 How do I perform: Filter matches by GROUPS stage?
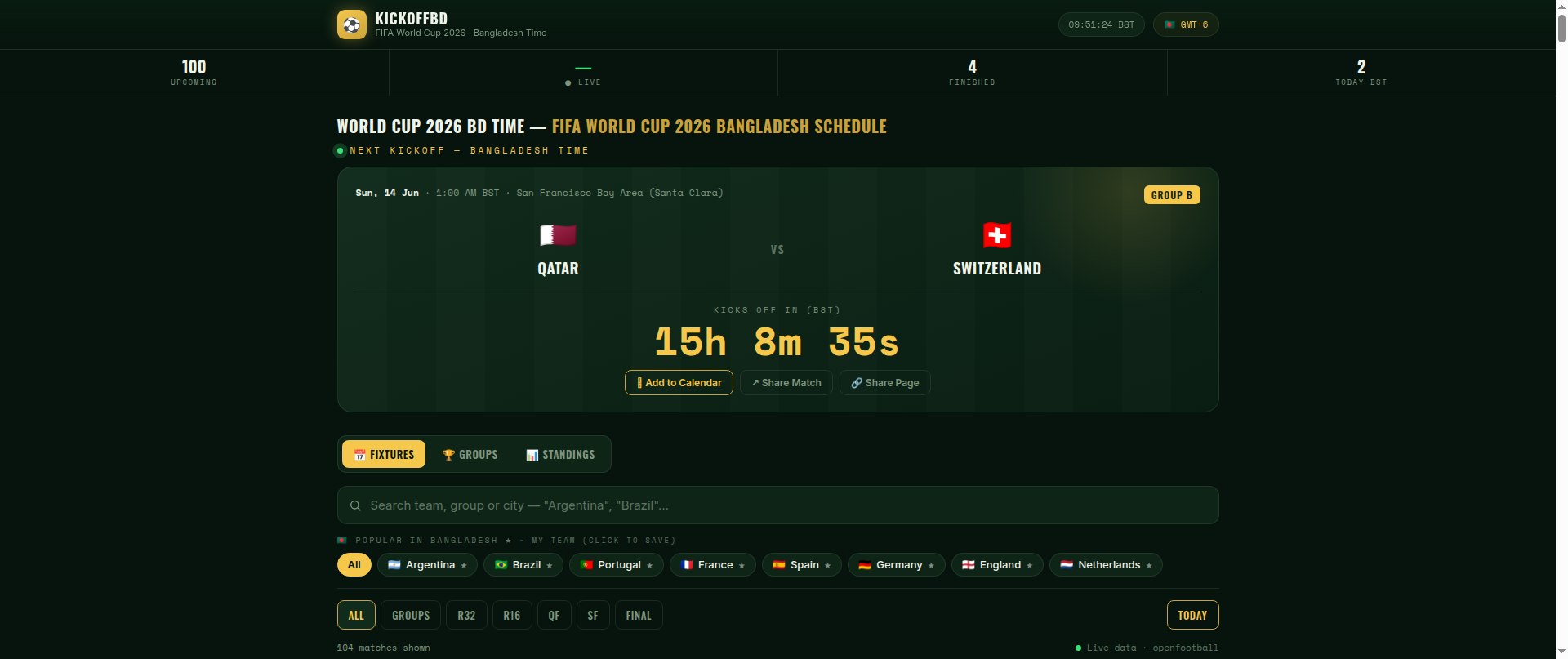pos(411,615)
